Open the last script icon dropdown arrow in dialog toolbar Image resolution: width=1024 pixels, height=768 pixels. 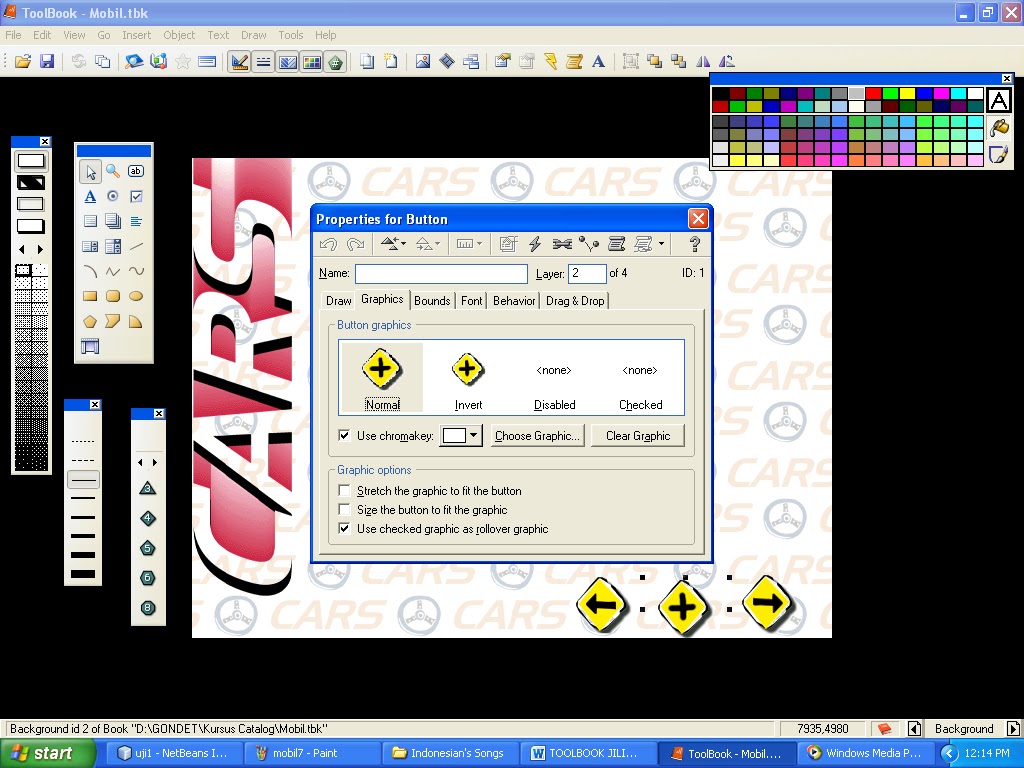pyautogui.click(x=662, y=244)
